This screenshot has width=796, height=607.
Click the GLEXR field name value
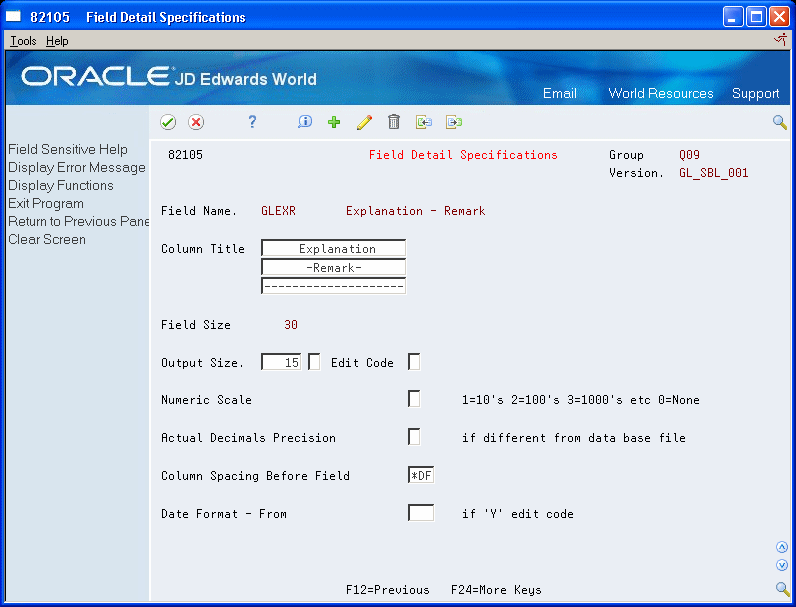coord(278,211)
